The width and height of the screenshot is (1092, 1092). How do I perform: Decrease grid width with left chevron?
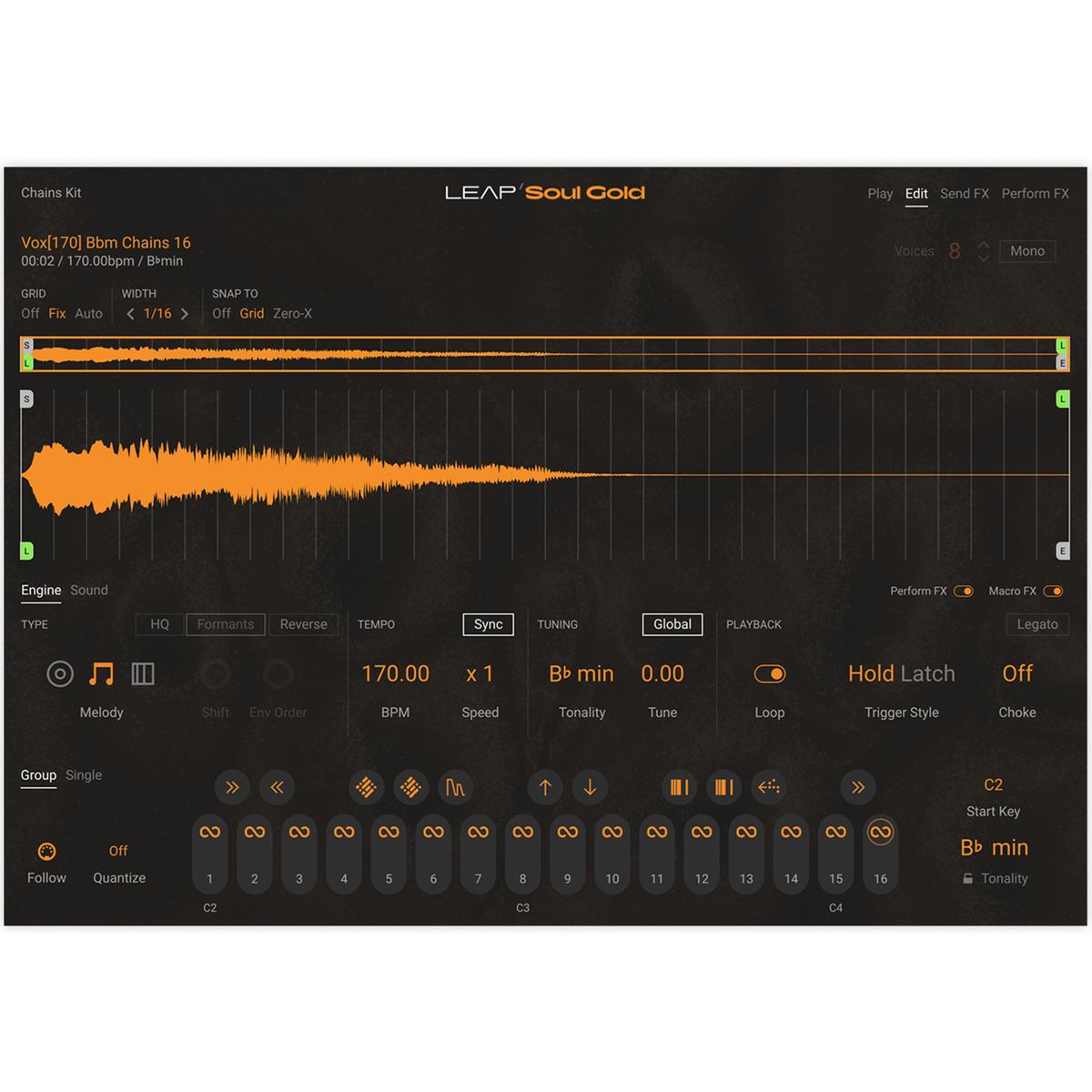pyautogui.click(x=130, y=314)
